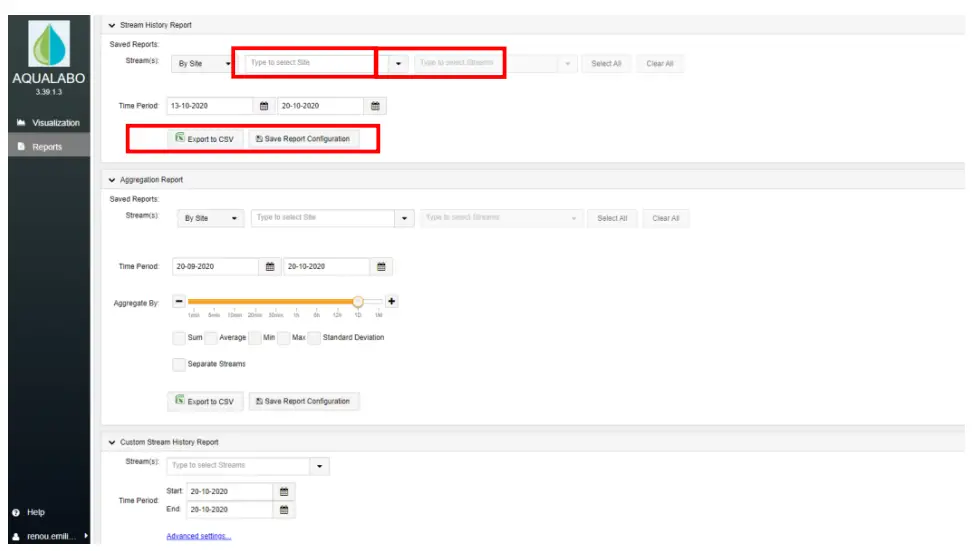The height and width of the screenshot is (551, 973).
Task: Click Clear All in Stream History Report
Action: [660, 63]
